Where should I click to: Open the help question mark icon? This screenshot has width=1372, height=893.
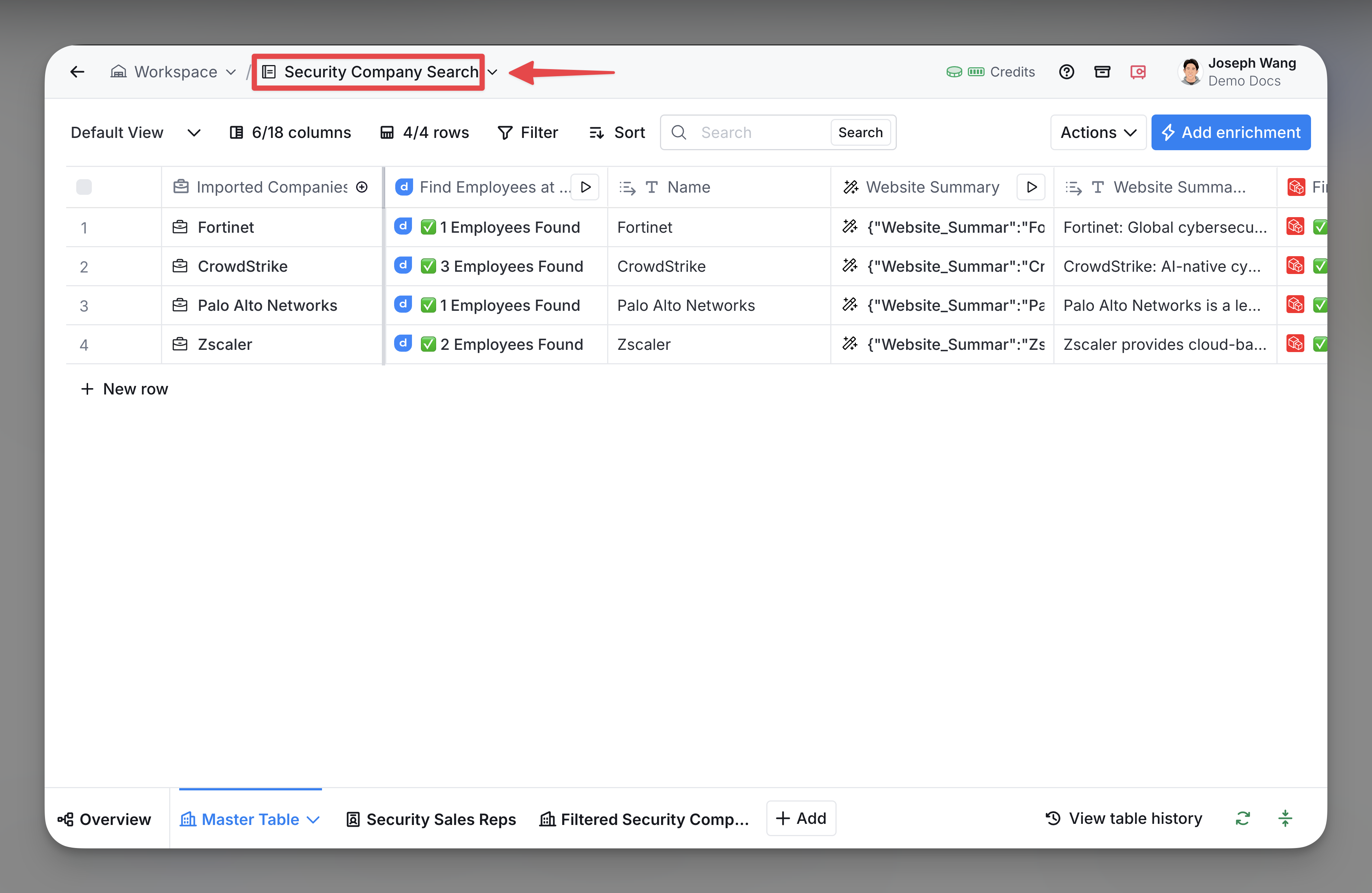(1066, 72)
